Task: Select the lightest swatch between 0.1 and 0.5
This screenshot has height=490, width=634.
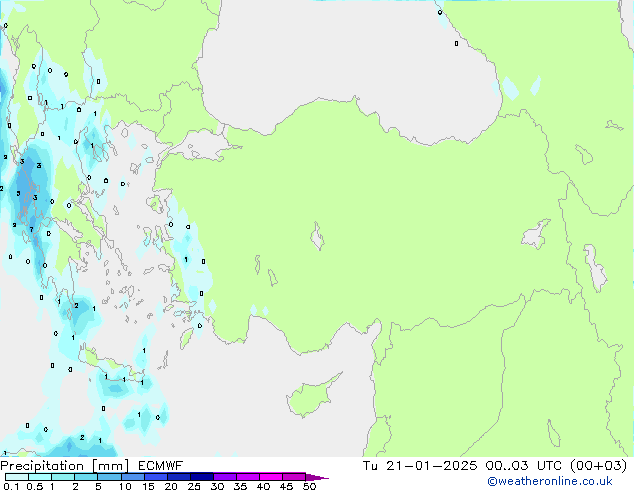Action: 16,477
